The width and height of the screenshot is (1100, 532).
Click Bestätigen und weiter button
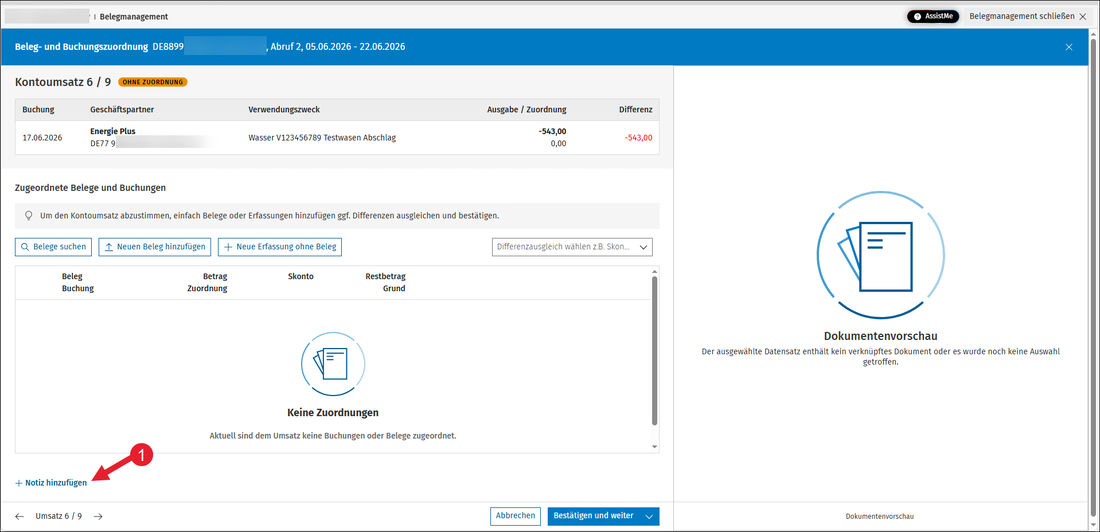pos(593,516)
